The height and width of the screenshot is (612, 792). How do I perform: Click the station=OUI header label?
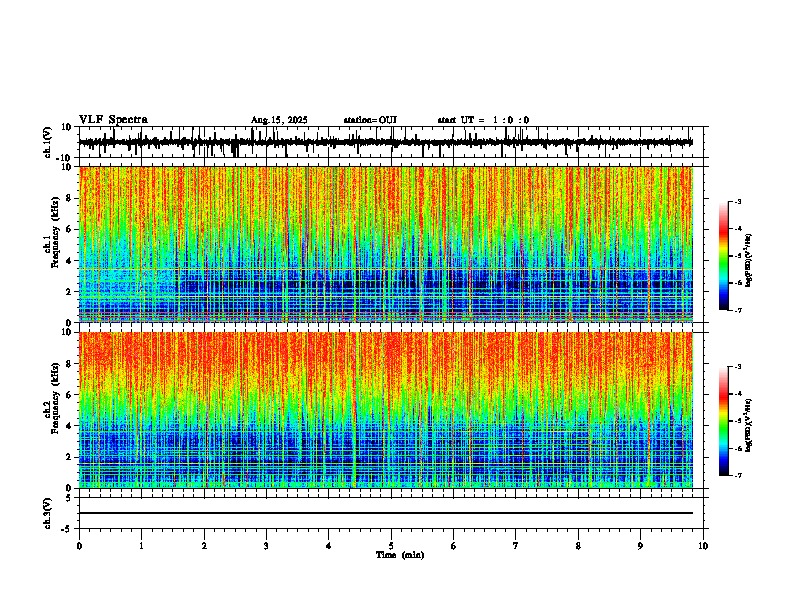(x=370, y=120)
